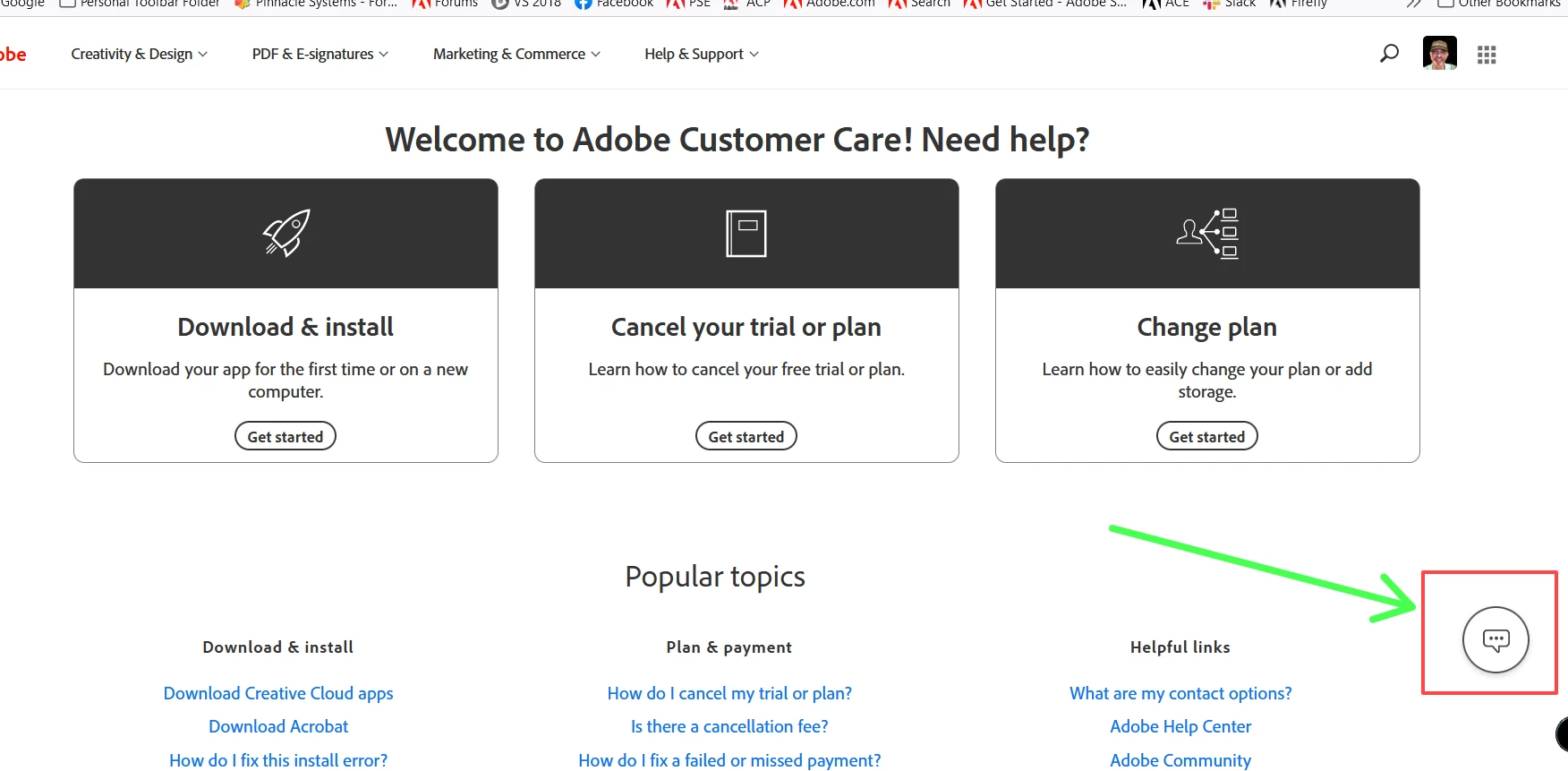Expand the Marketing & Commerce menu
This screenshot has width=1568, height=771.
[516, 54]
